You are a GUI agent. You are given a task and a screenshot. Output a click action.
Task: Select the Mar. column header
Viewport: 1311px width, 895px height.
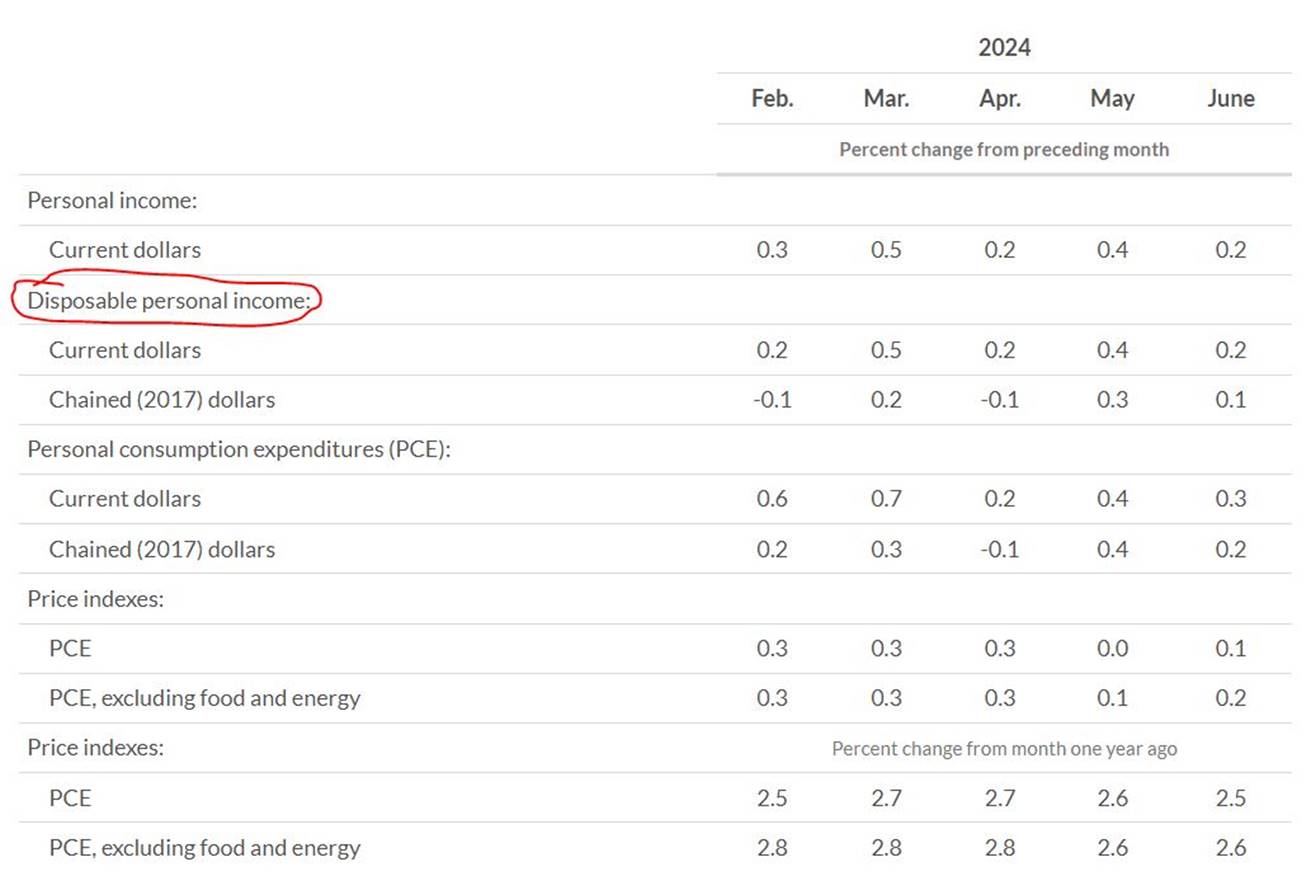coord(886,99)
